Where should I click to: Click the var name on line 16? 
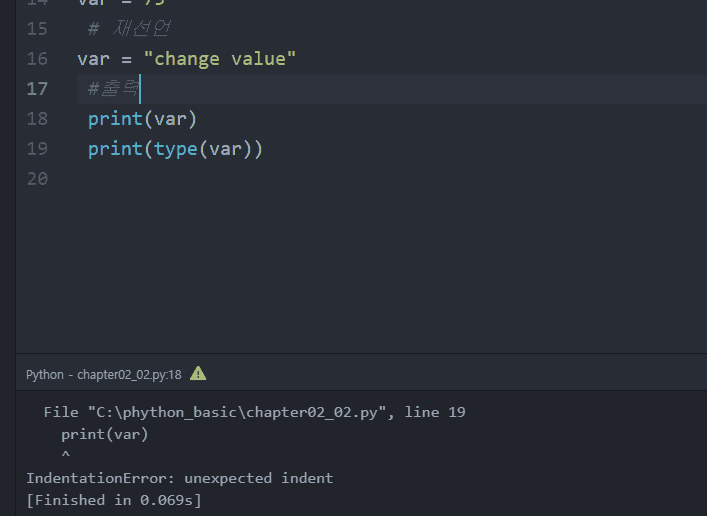click(x=93, y=58)
